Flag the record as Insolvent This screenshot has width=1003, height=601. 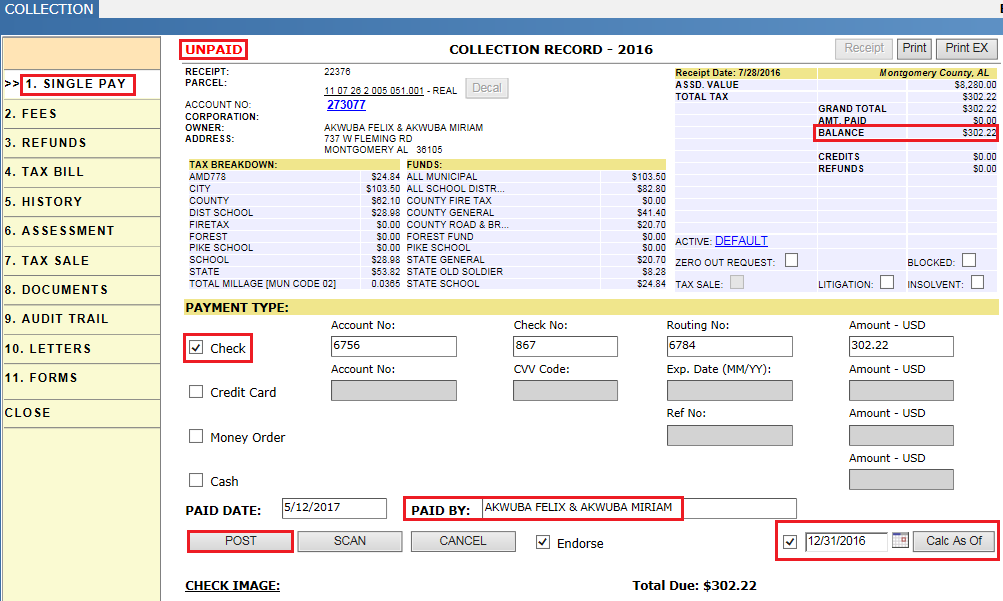[977, 282]
